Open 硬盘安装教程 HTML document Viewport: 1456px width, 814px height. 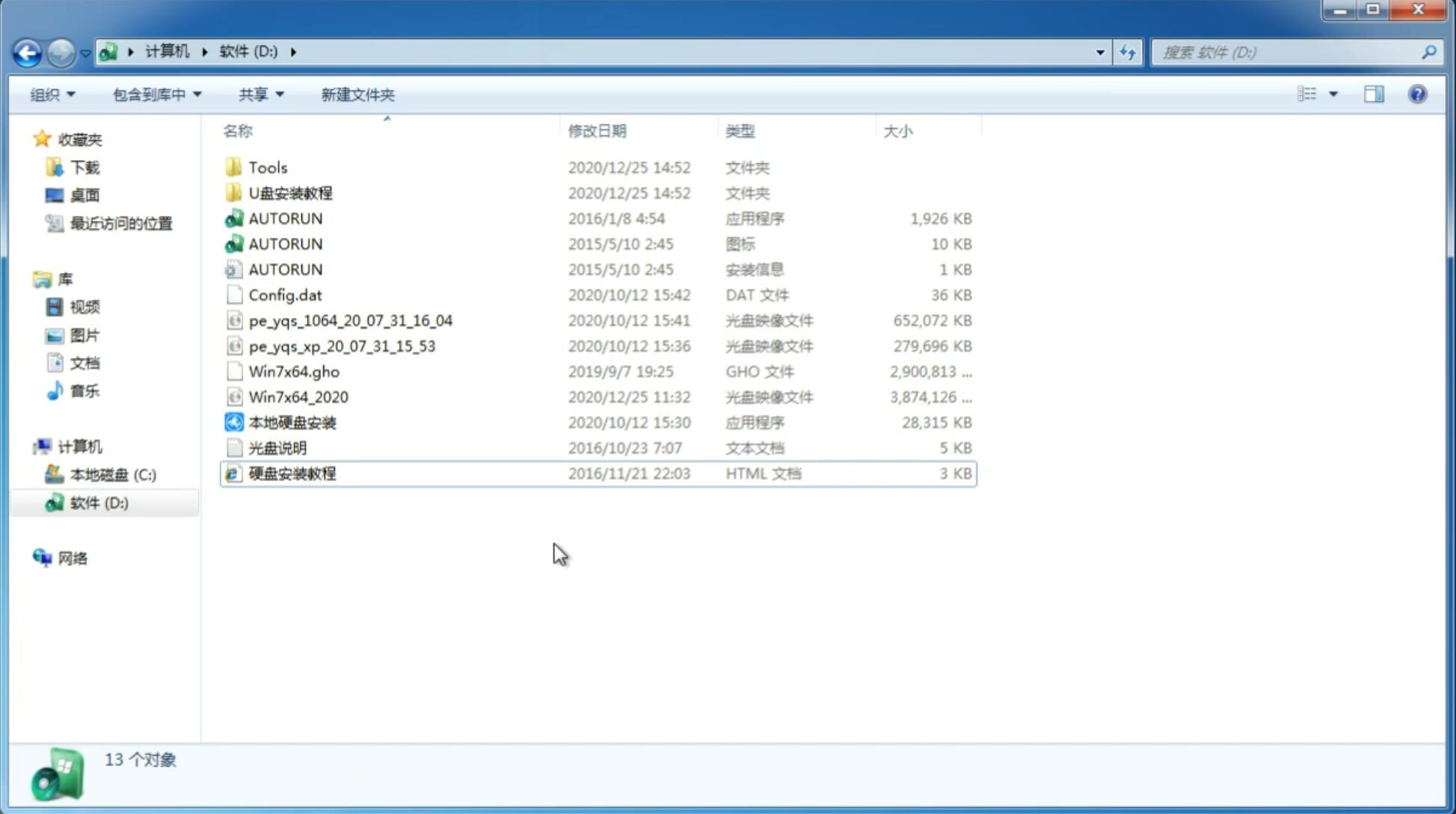[291, 473]
